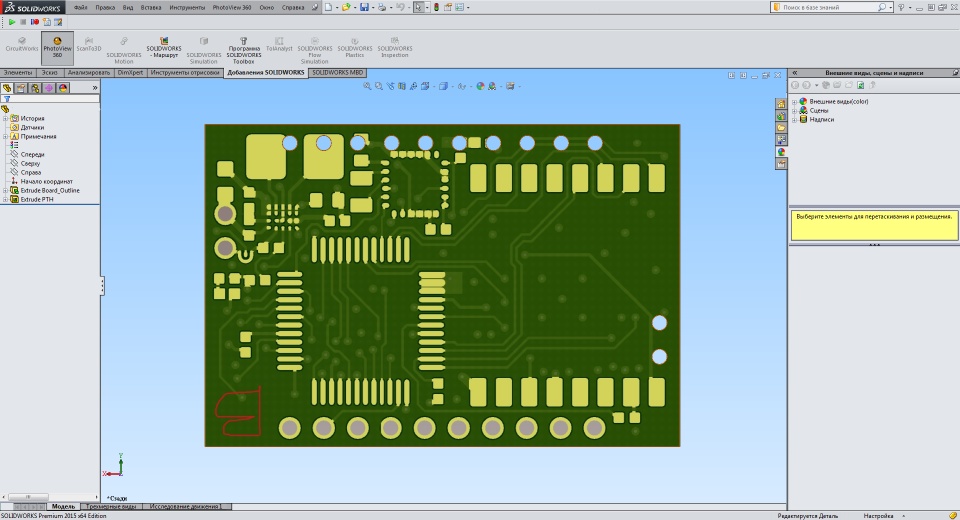
Task: Open the Окно menu
Action: [x=266, y=7]
